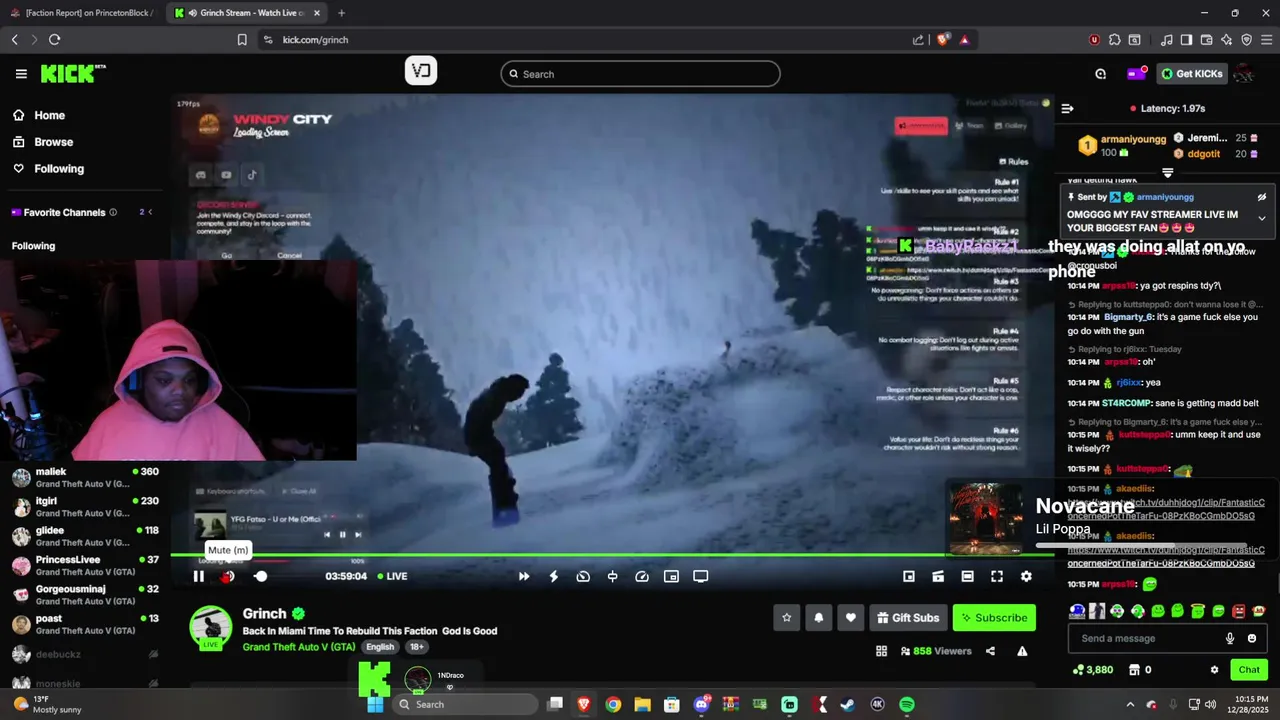The image size is (1280, 720).
Task: Open the Kick hamburger menu
Action: (21, 74)
